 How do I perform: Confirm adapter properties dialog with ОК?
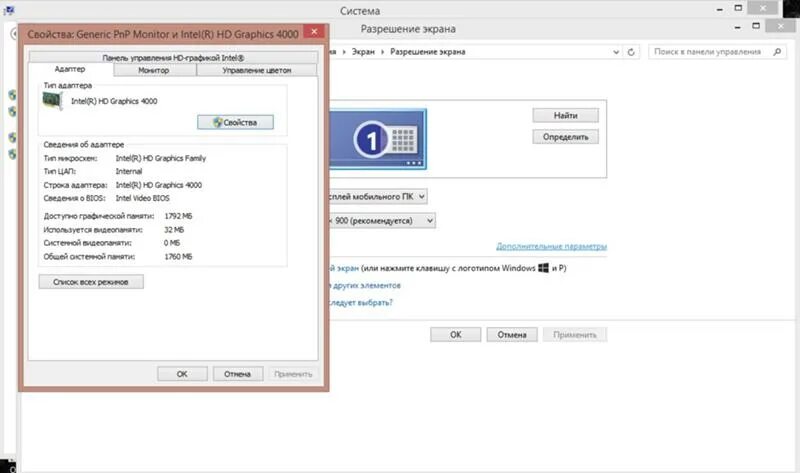pyautogui.click(x=182, y=374)
